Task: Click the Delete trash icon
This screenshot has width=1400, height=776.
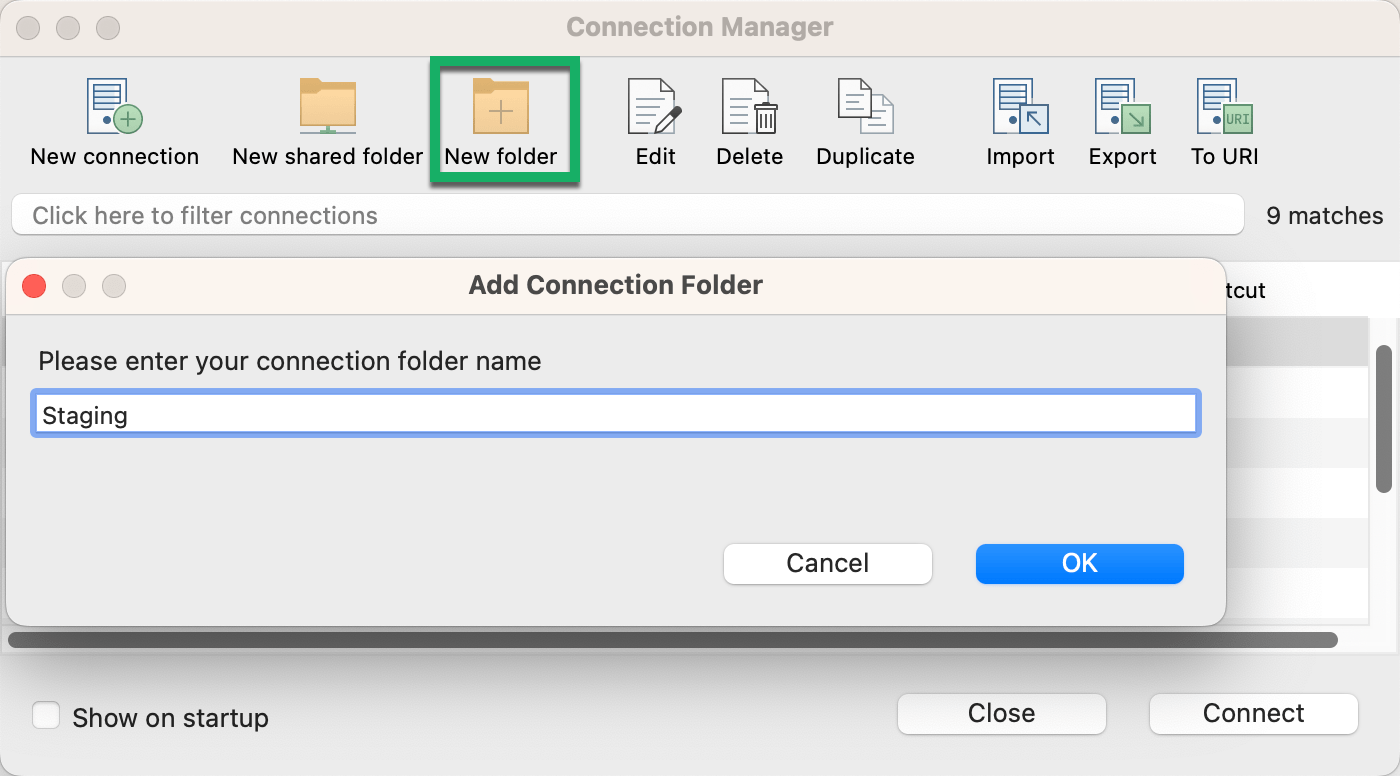Action: [x=749, y=108]
